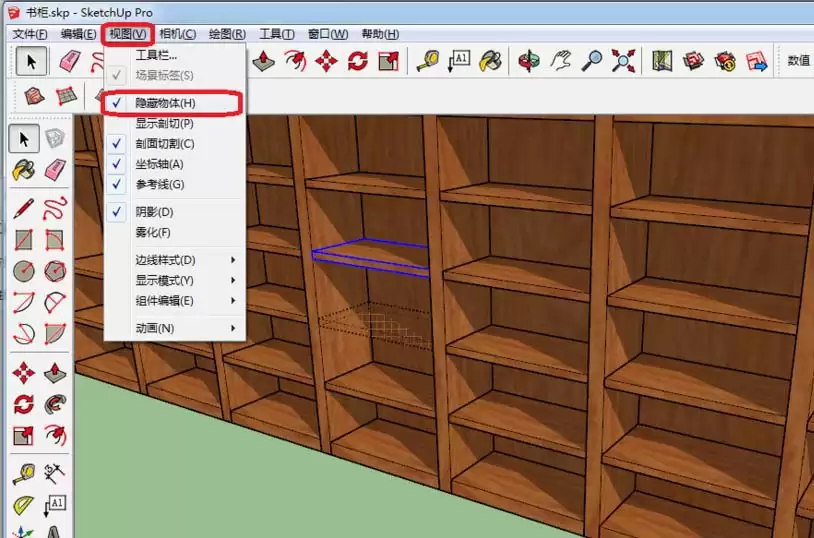Activate the Move tool in the horizontal toolbar
The image size is (814, 538).
coord(326,61)
